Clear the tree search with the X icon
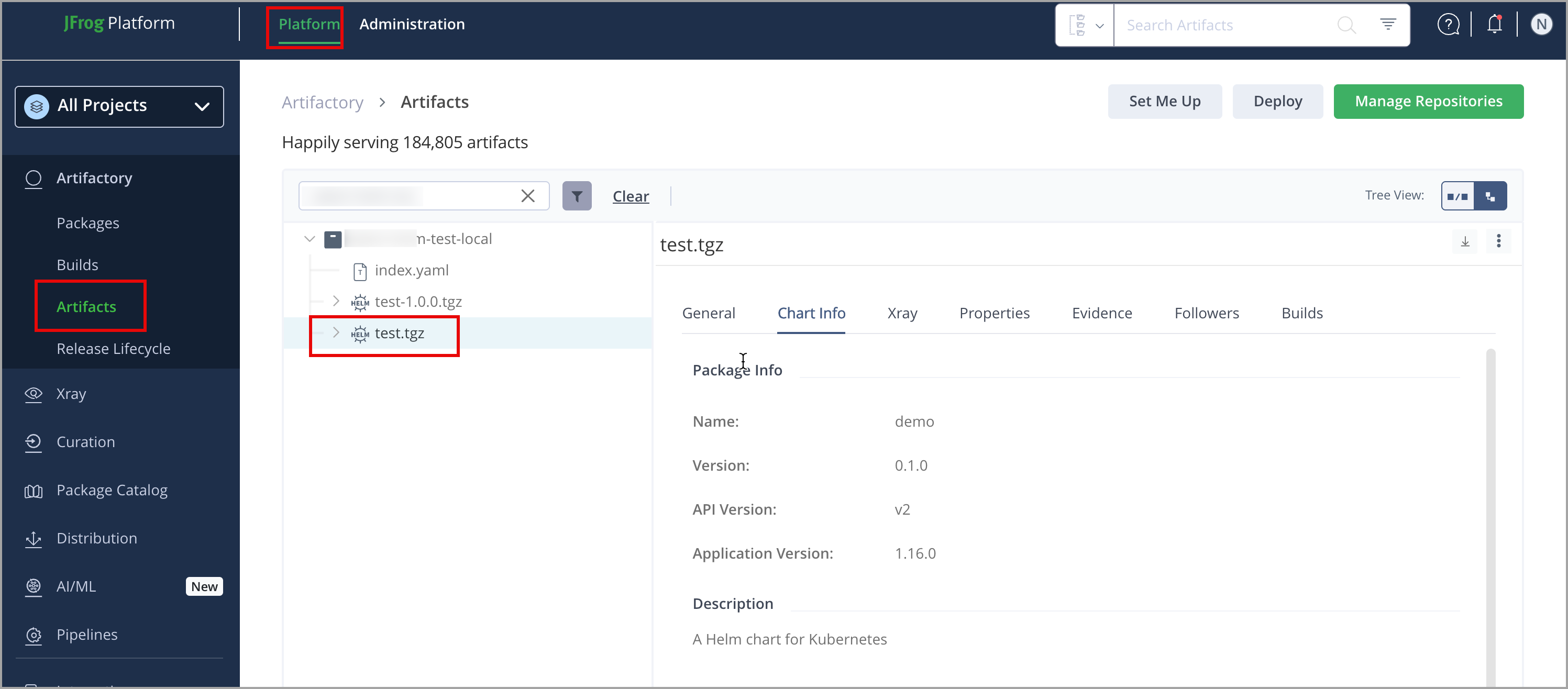This screenshot has height=689, width=1568. pyautogui.click(x=528, y=196)
